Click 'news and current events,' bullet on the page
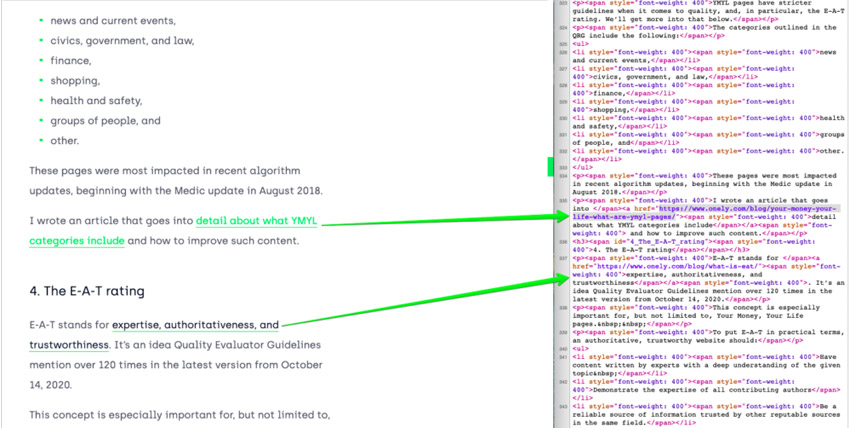The height and width of the screenshot is (428, 850). [x=113, y=21]
